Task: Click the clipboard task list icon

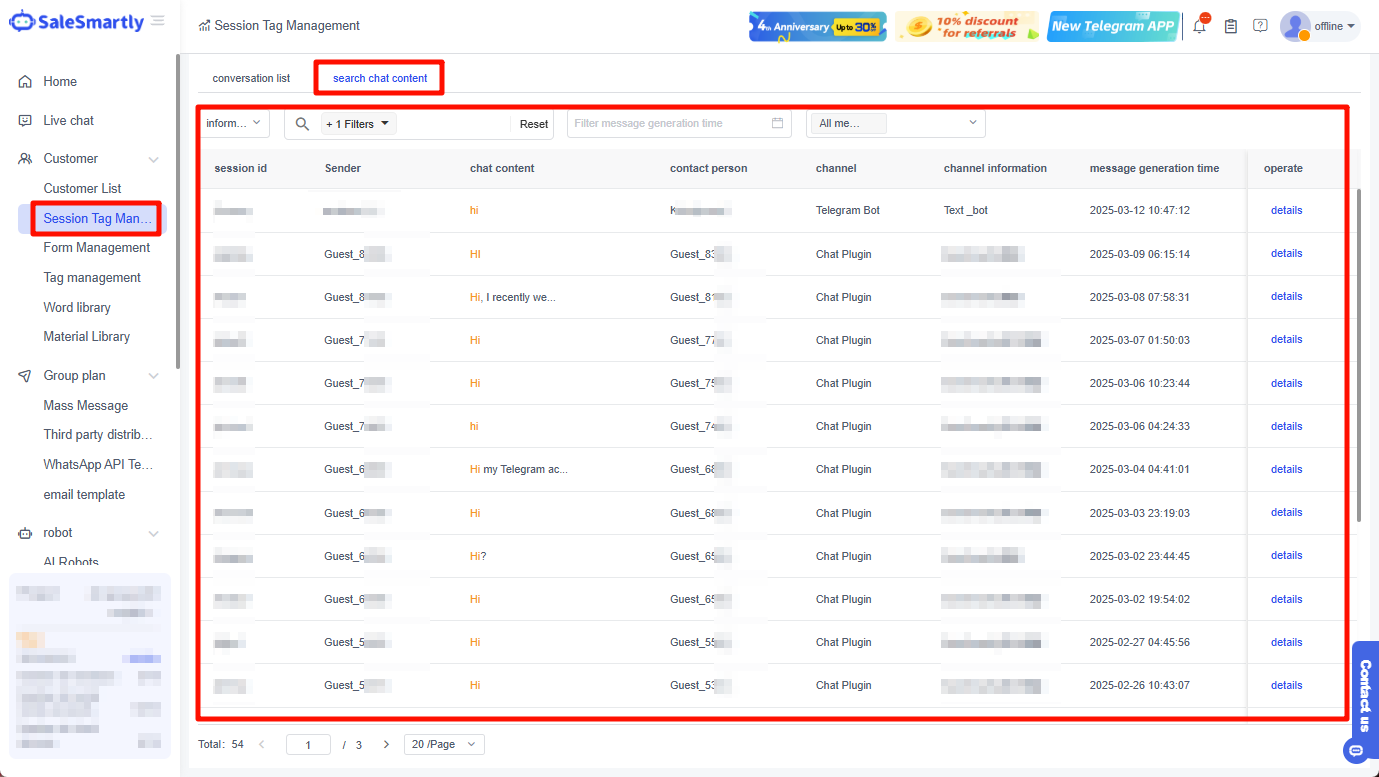Action: point(1231,25)
